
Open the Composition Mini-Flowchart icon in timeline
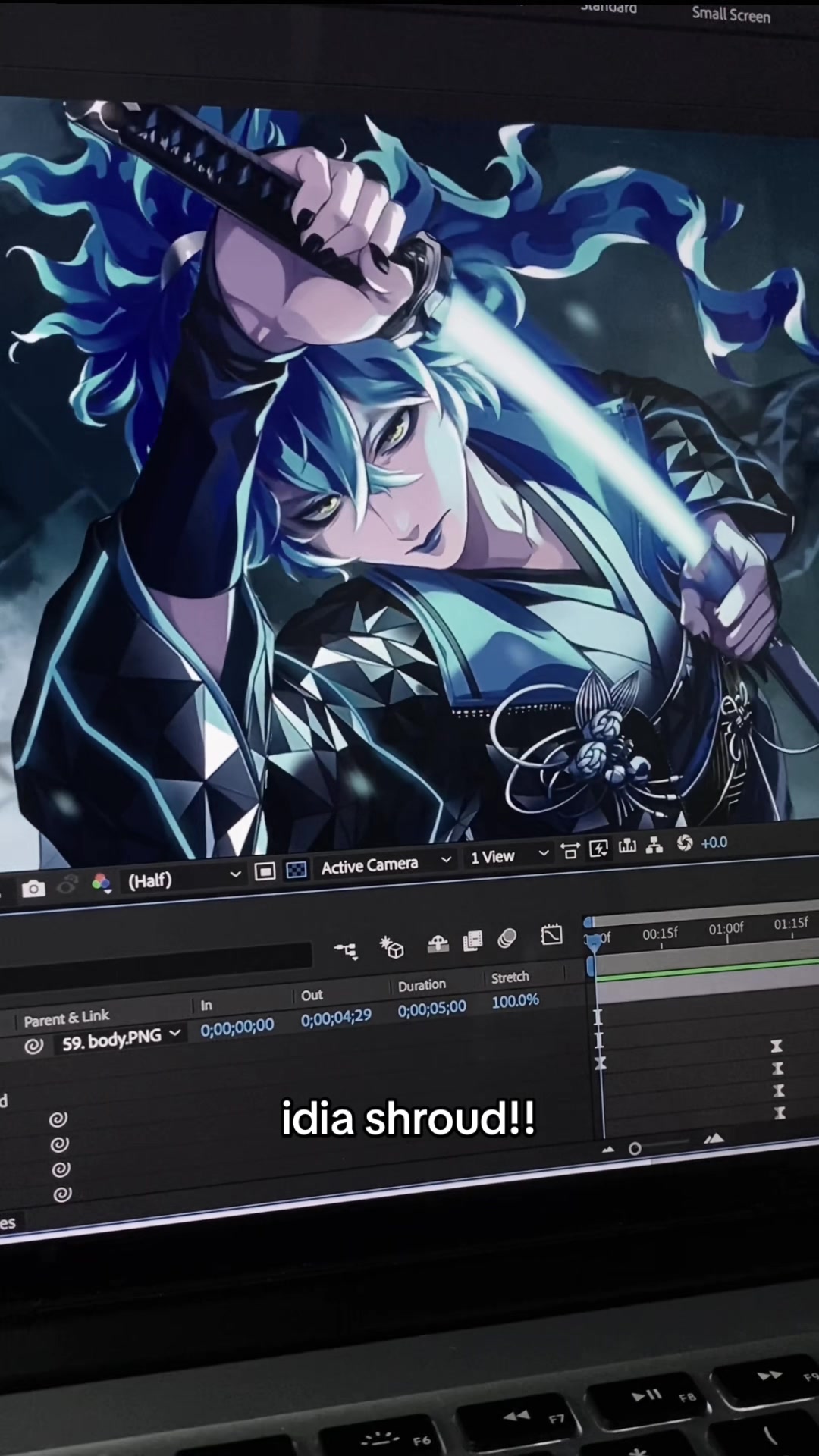click(x=346, y=949)
